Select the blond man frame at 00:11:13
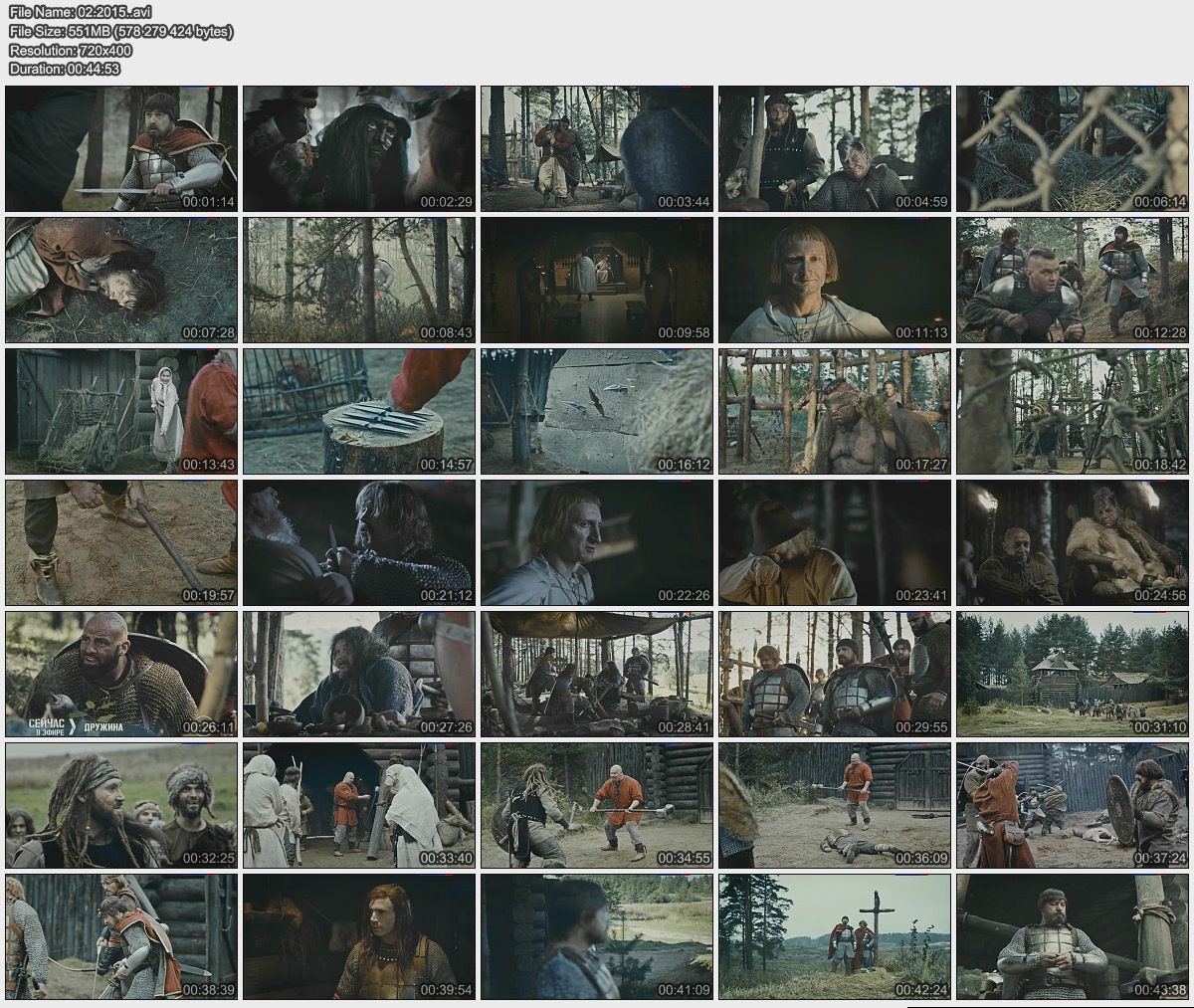 tap(835, 280)
